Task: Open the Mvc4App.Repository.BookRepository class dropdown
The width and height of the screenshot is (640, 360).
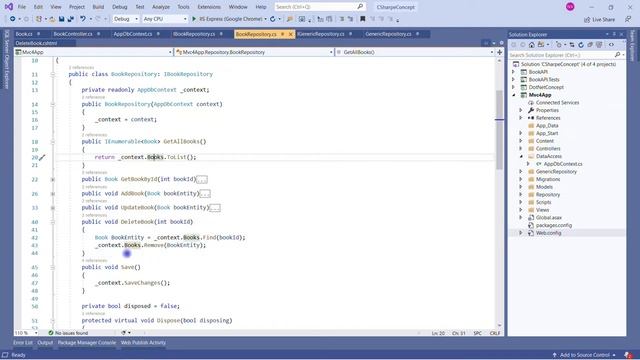Action: [254, 52]
